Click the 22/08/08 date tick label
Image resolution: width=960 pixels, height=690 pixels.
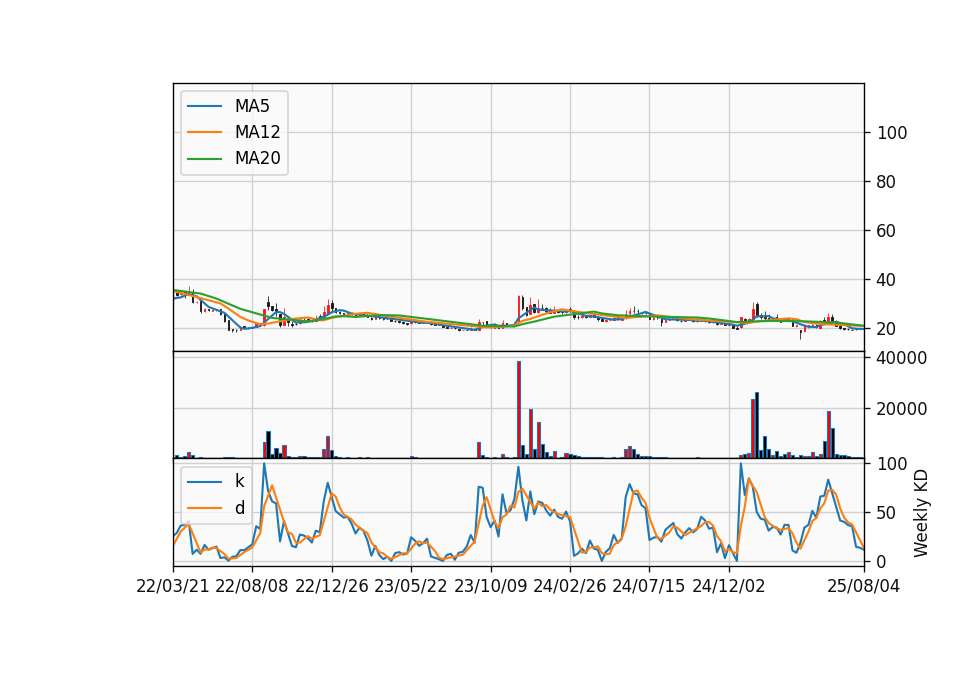(252, 586)
